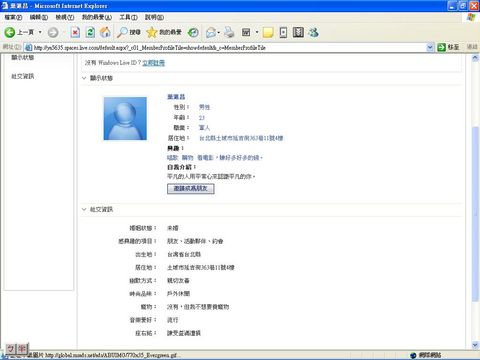
Task: Print the page with the printer icon
Action: pos(229,32)
